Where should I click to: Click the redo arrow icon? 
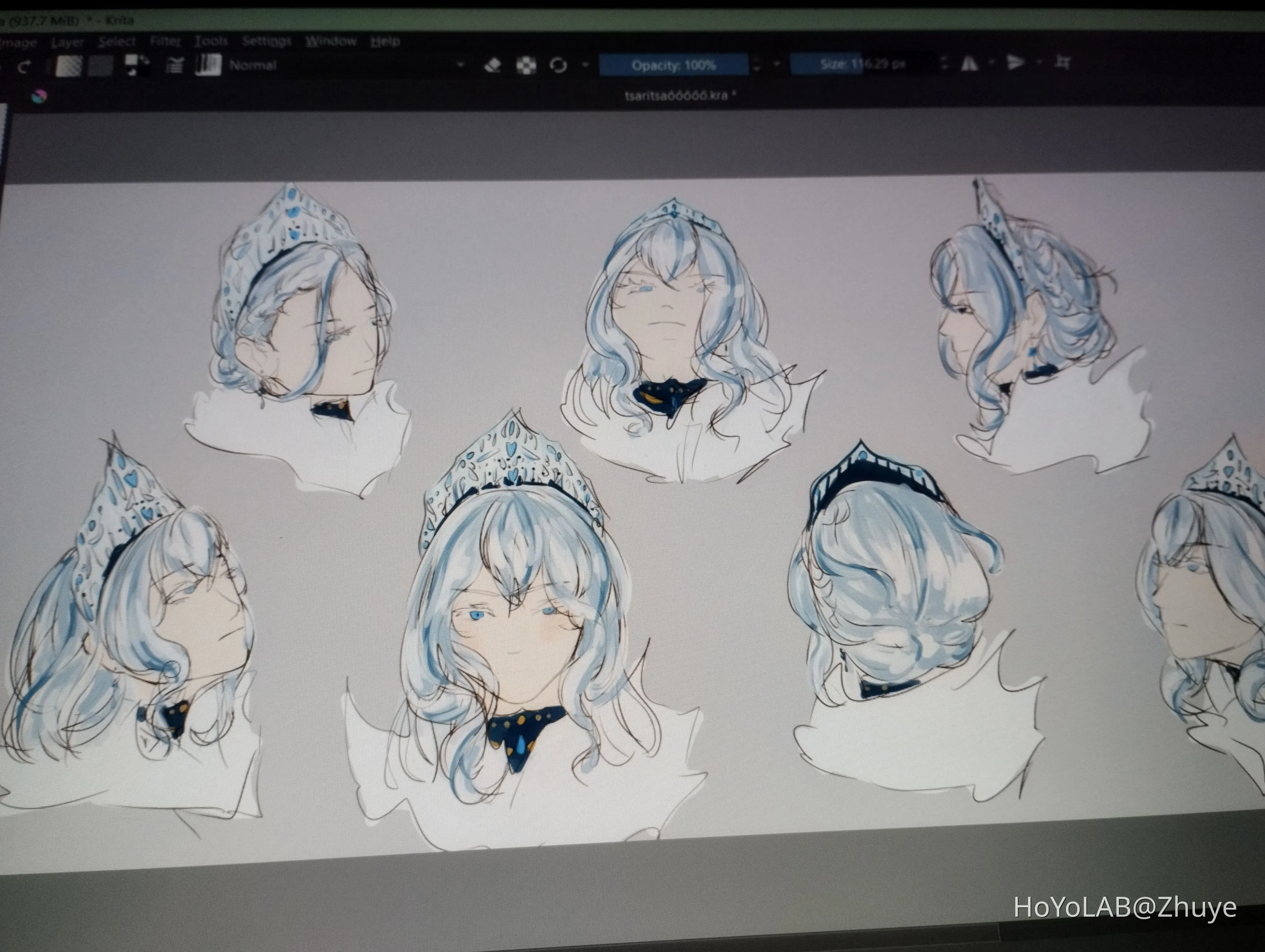[24, 68]
